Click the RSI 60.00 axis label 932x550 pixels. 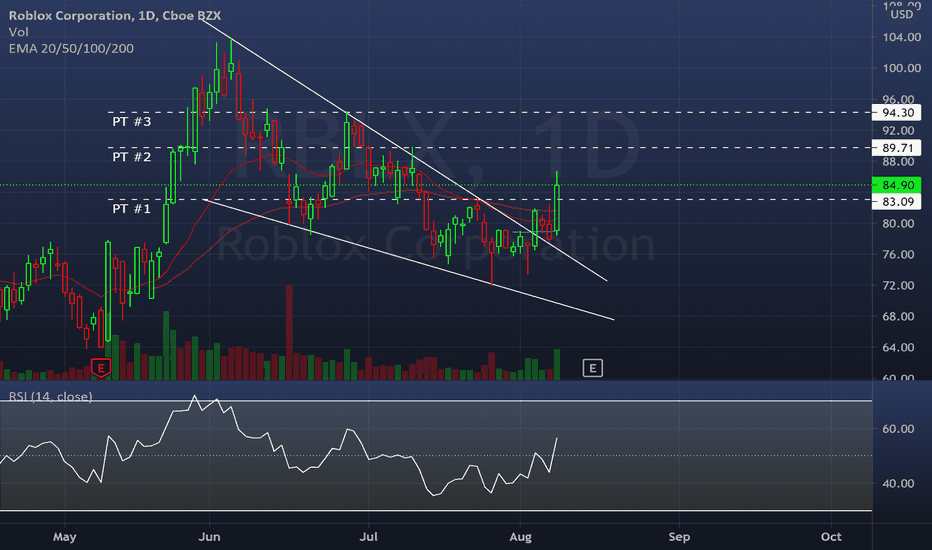point(898,429)
